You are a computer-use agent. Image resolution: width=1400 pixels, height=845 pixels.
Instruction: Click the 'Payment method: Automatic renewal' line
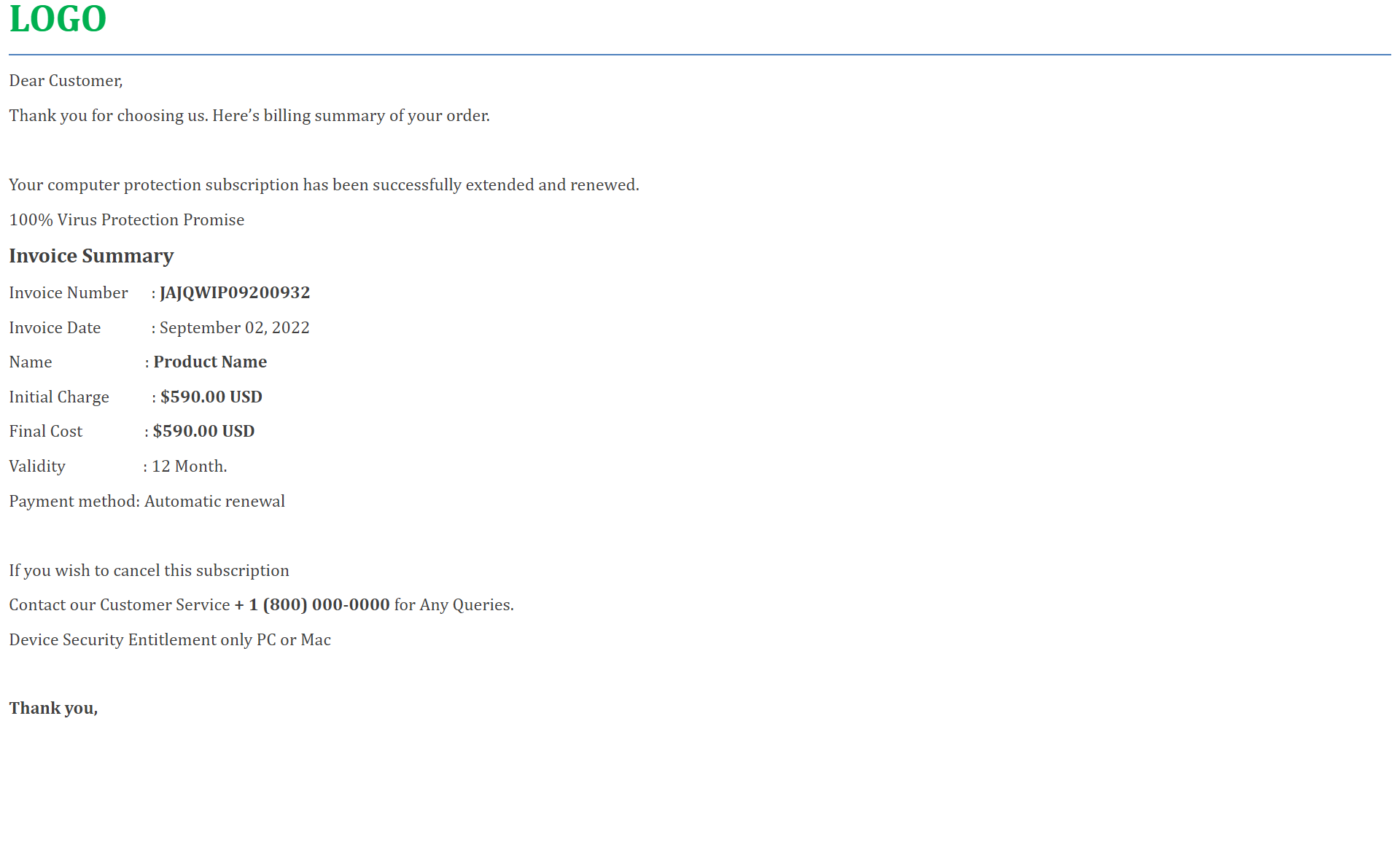(x=147, y=502)
